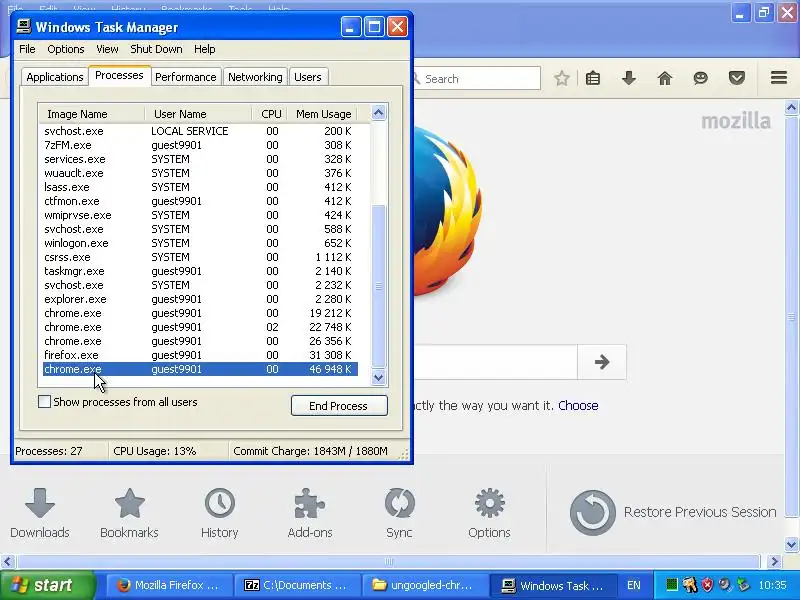Image resolution: width=800 pixels, height=600 pixels.
Task: Switch to Performance tab
Action: 186,77
